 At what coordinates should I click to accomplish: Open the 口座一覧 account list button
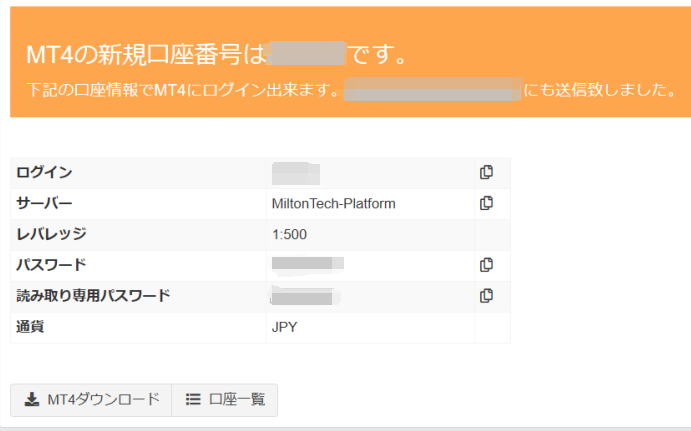225,399
